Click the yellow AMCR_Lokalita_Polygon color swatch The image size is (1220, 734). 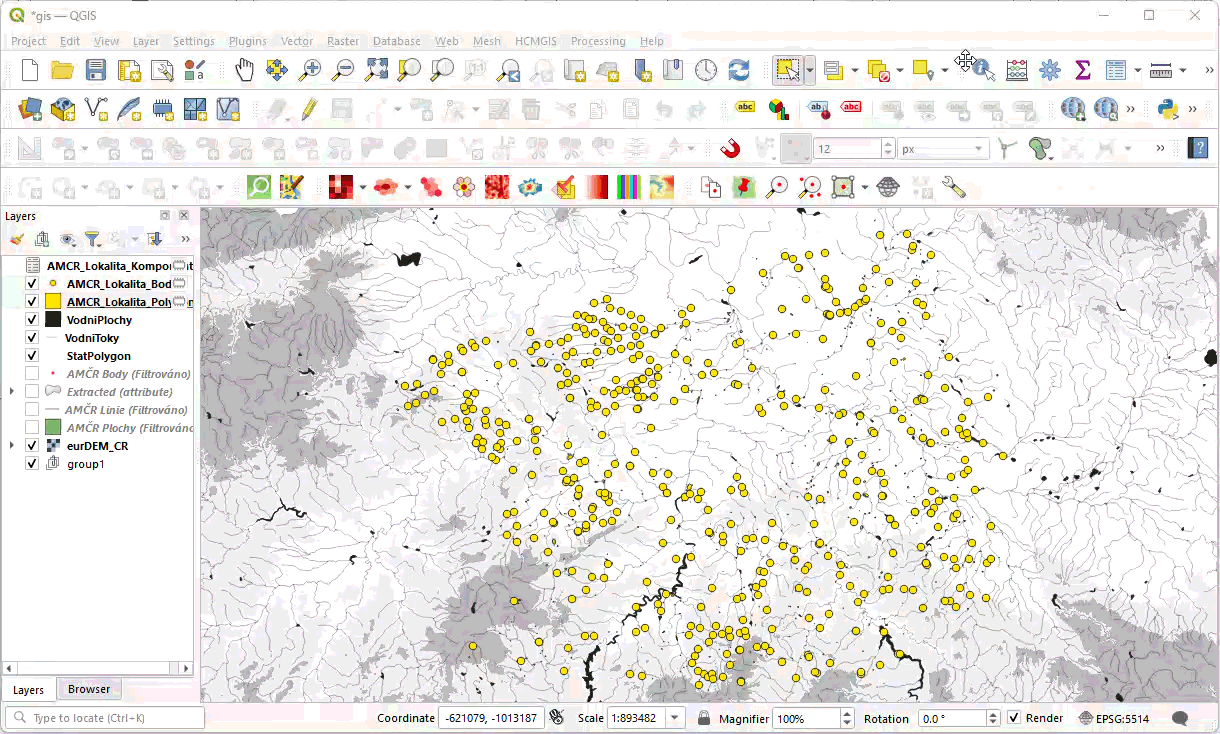tap(53, 302)
